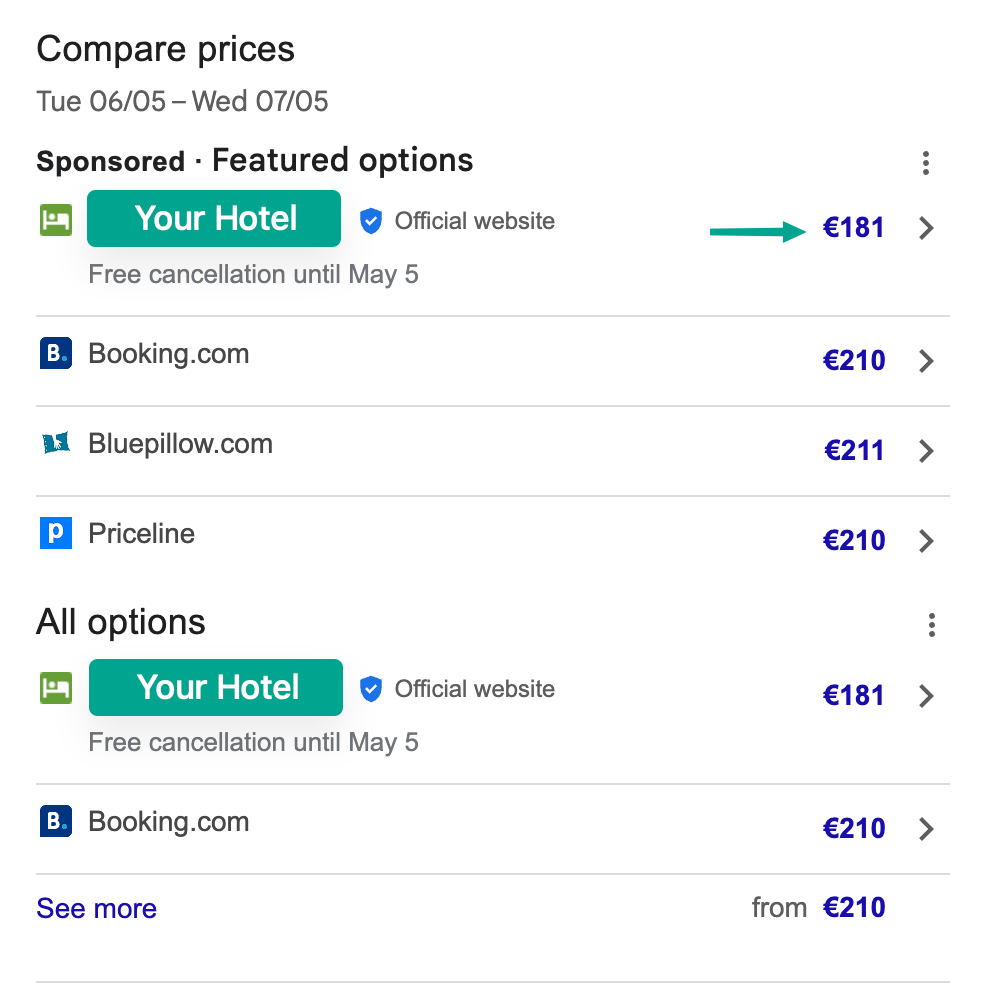Click the Booking.com logo icon under Featured options
Screen dimensions: 1000x1008
56,354
